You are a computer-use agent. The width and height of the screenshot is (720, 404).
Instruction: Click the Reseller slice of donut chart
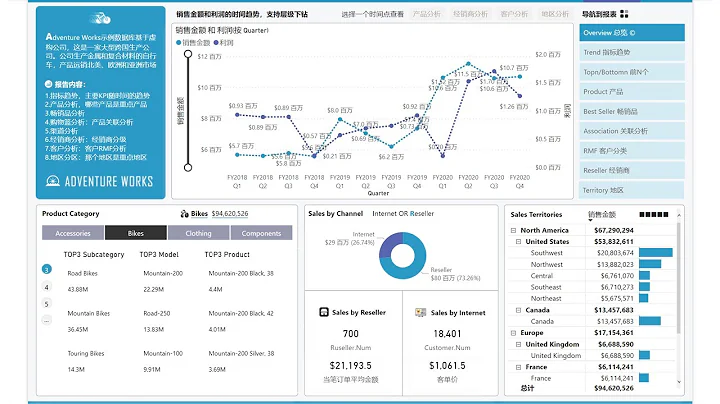pos(410,267)
